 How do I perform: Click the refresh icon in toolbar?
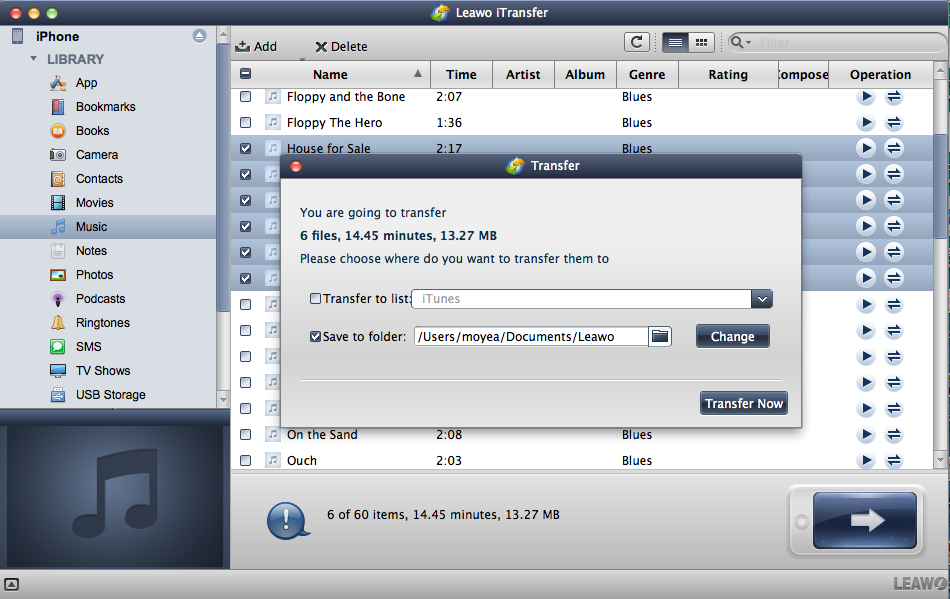click(636, 42)
